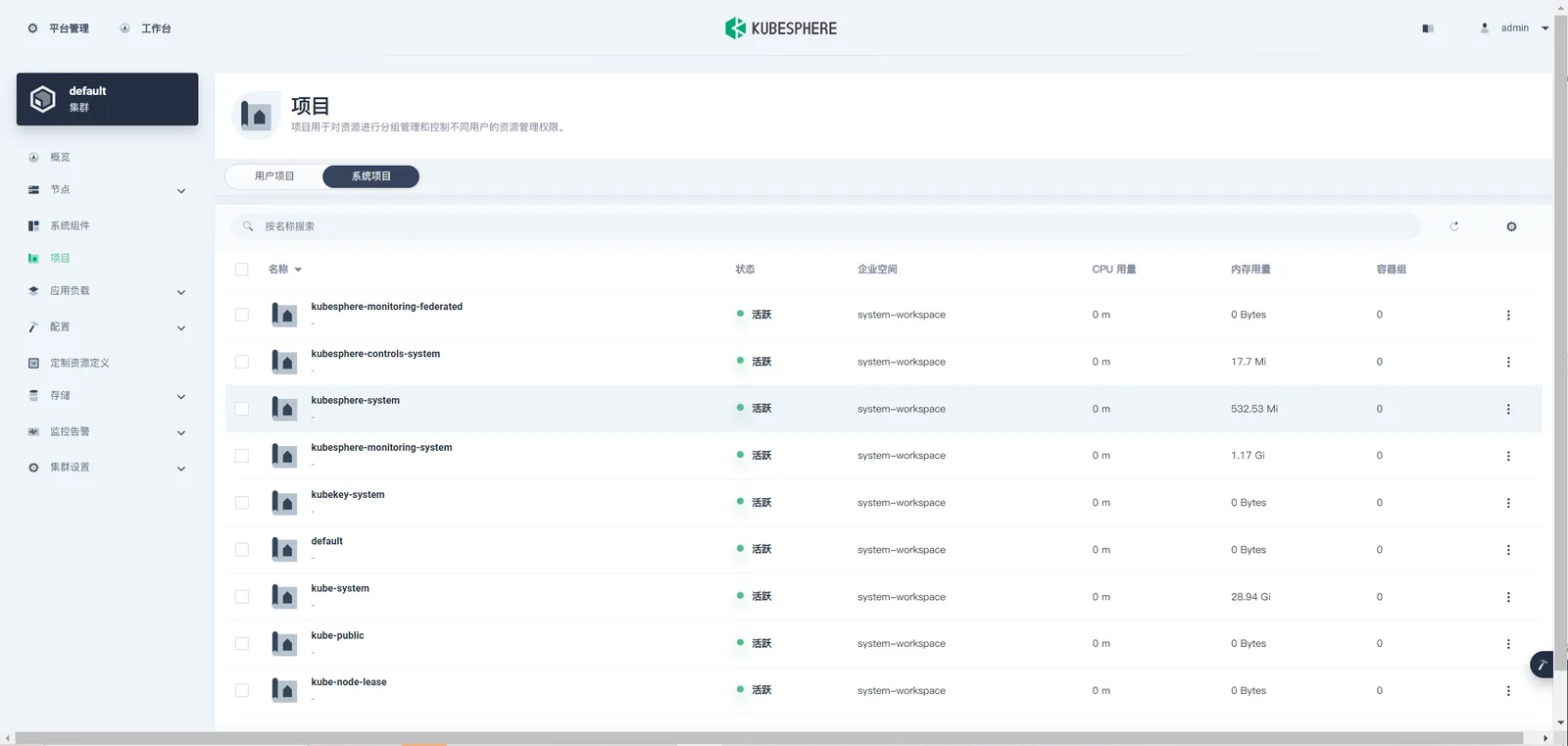The image size is (1568, 746).
Task: Focus the 按名称搜索 search field
Action: tap(825, 226)
